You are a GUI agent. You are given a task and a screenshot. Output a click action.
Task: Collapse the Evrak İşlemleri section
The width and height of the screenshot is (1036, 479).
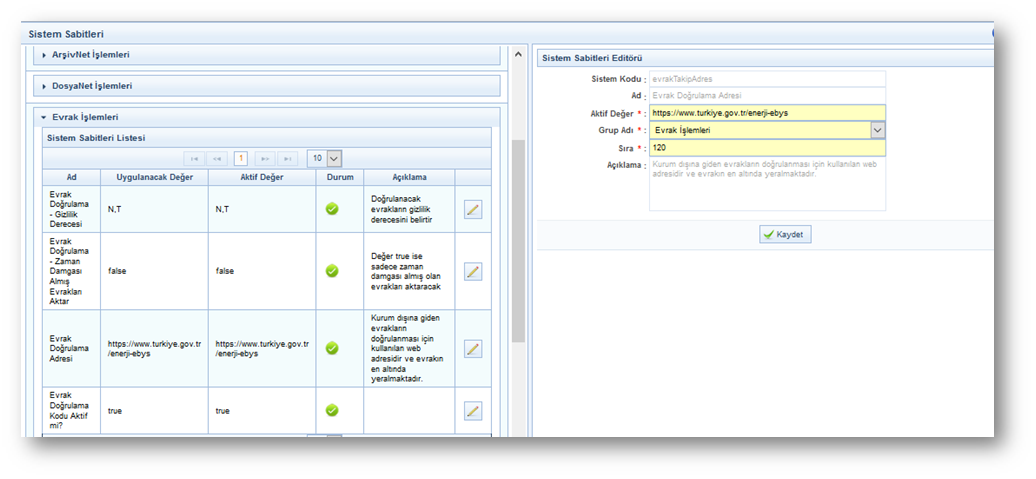click(85, 117)
